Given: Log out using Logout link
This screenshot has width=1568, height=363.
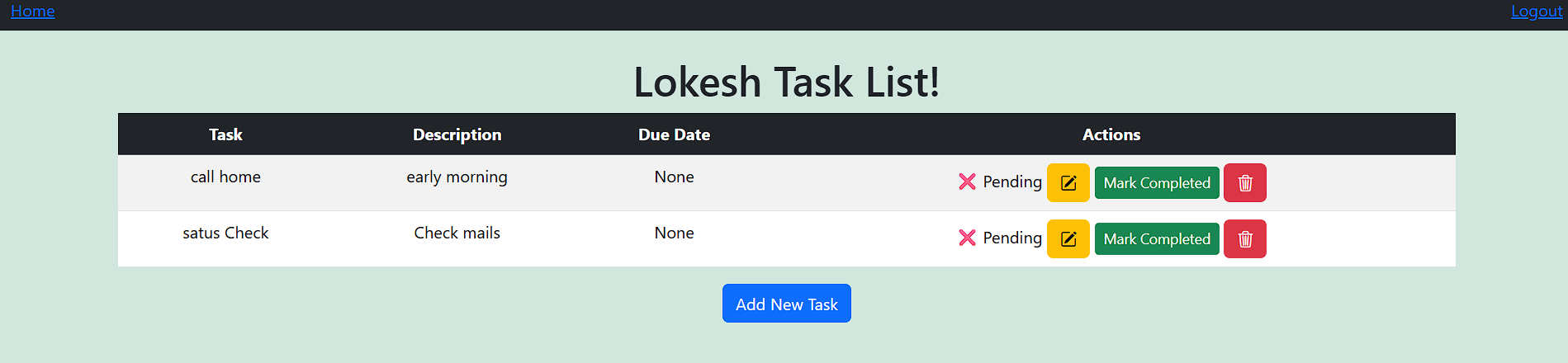Looking at the screenshot, I should [x=1537, y=11].
